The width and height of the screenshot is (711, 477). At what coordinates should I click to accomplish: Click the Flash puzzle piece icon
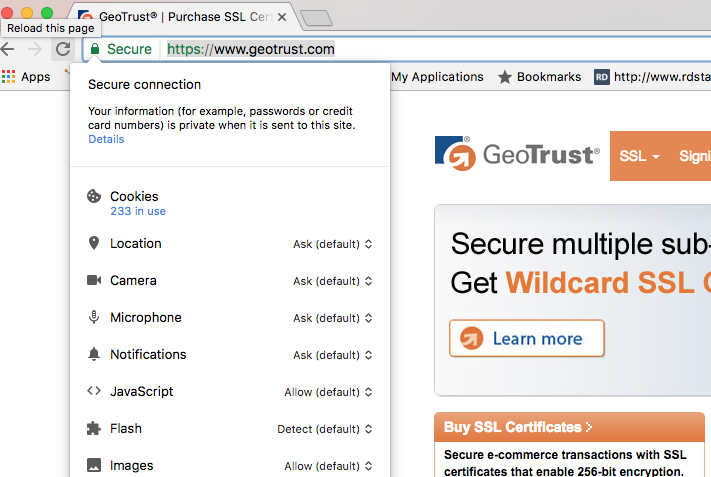(94, 428)
